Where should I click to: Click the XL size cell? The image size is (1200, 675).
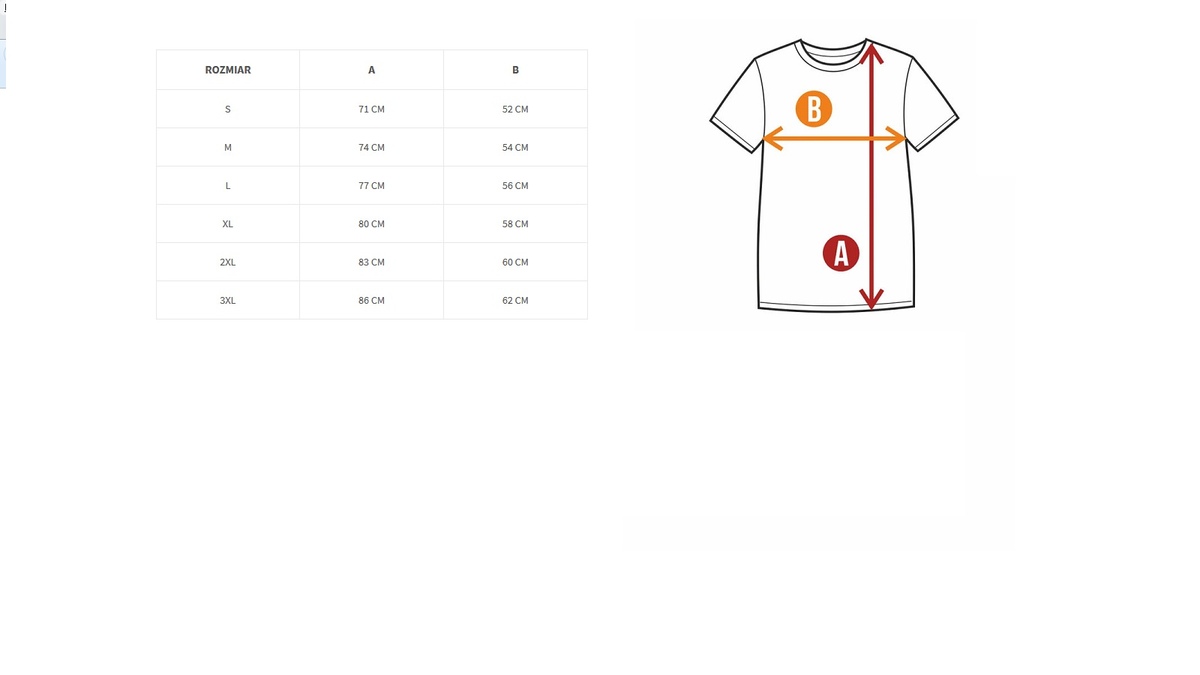click(228, 224)
